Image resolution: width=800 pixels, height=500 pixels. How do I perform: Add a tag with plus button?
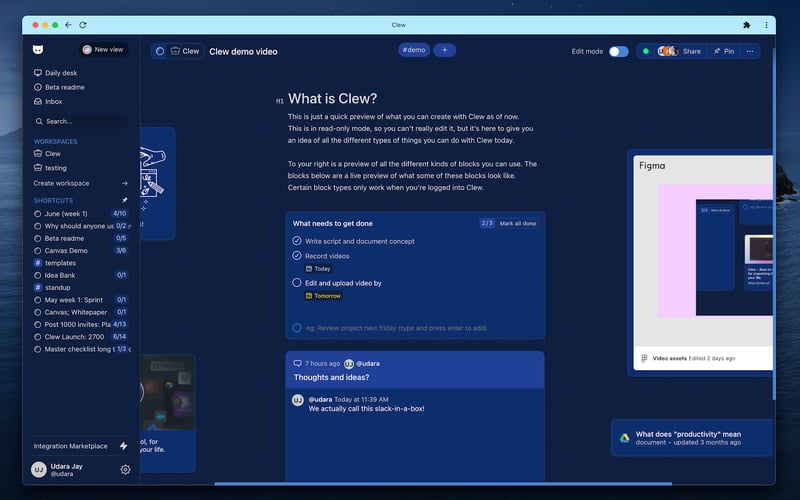[x=444, y=50]
